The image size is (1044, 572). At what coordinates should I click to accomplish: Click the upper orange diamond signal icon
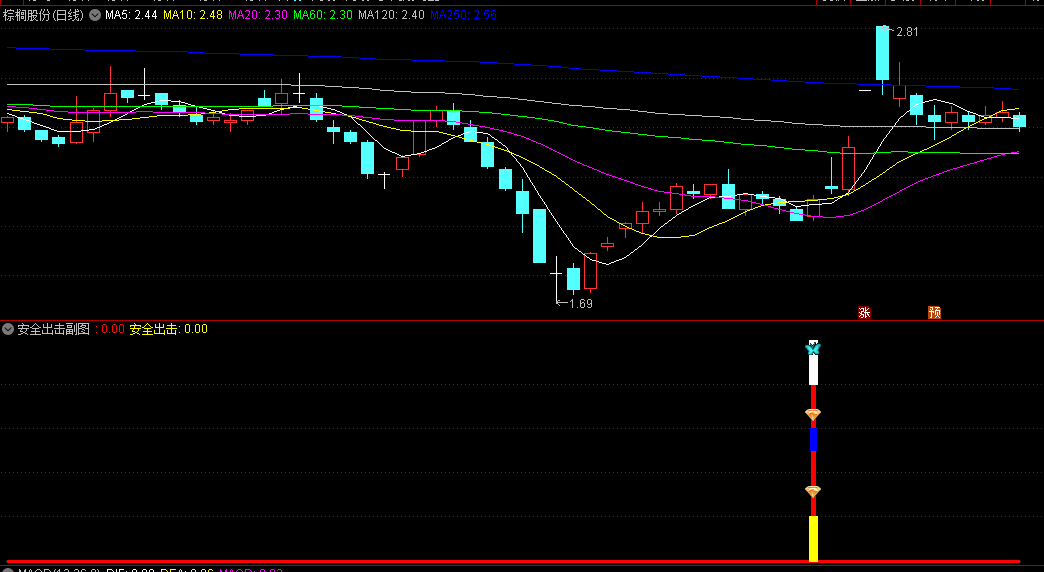pos(813,414)
